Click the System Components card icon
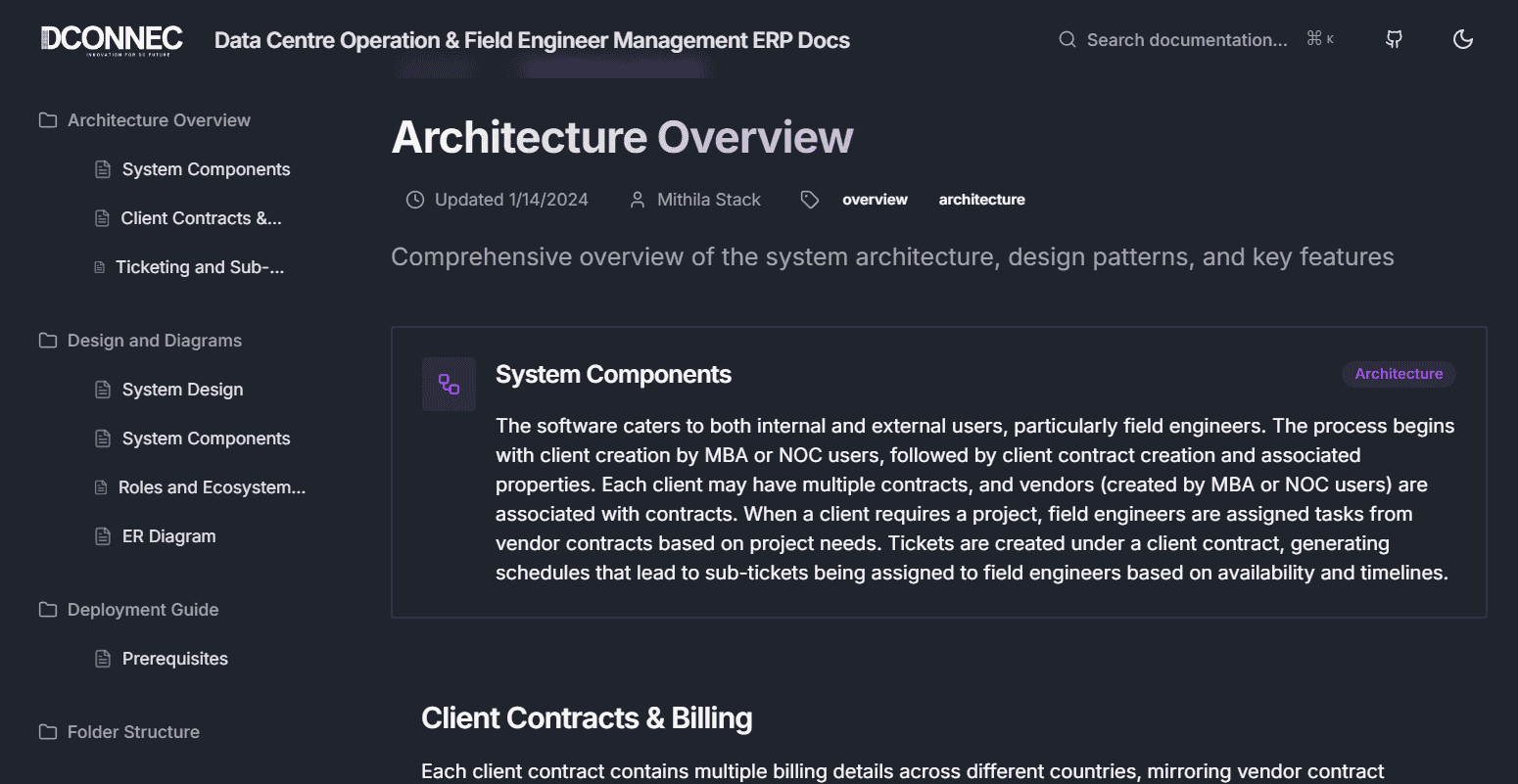 tap(449, 384)
